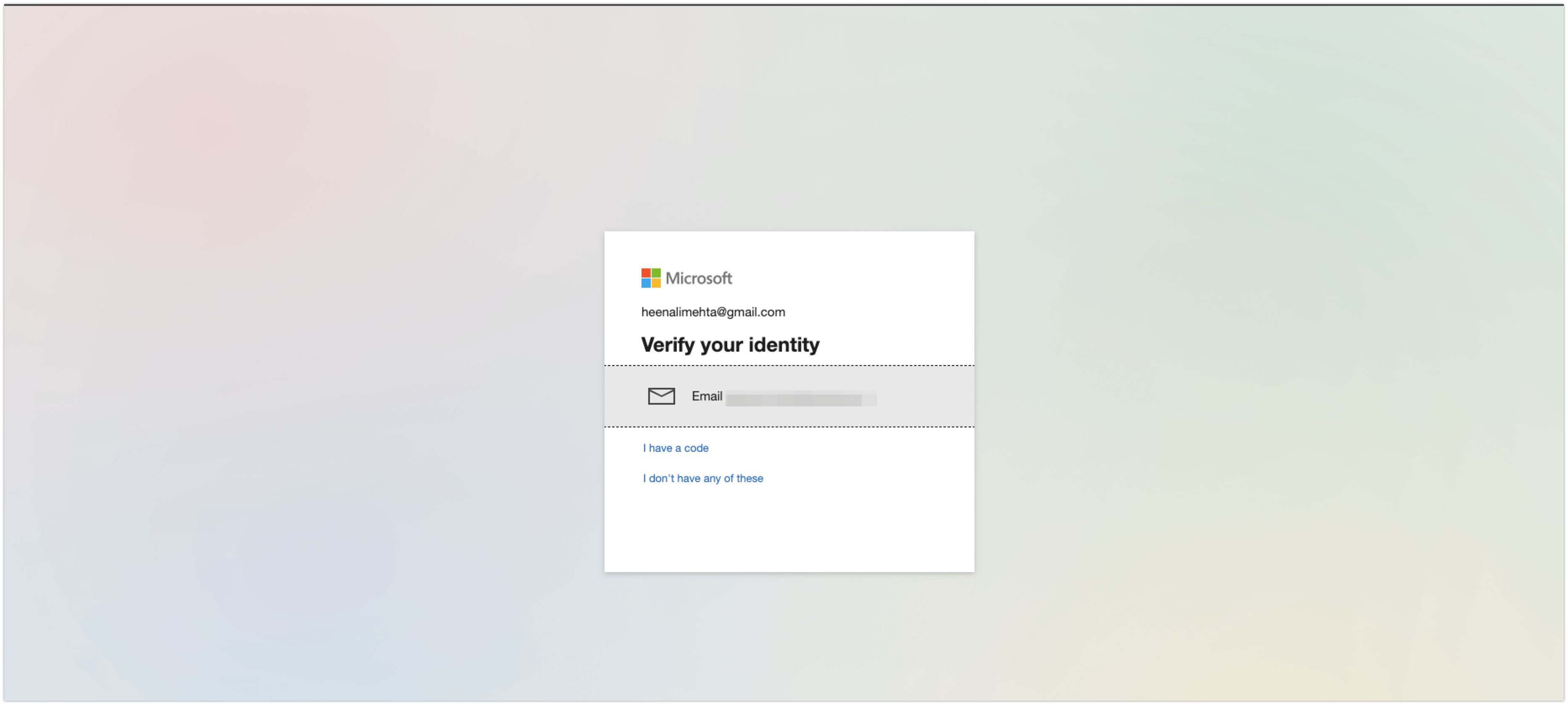Click the Microsoft logo

click(686, 278)
